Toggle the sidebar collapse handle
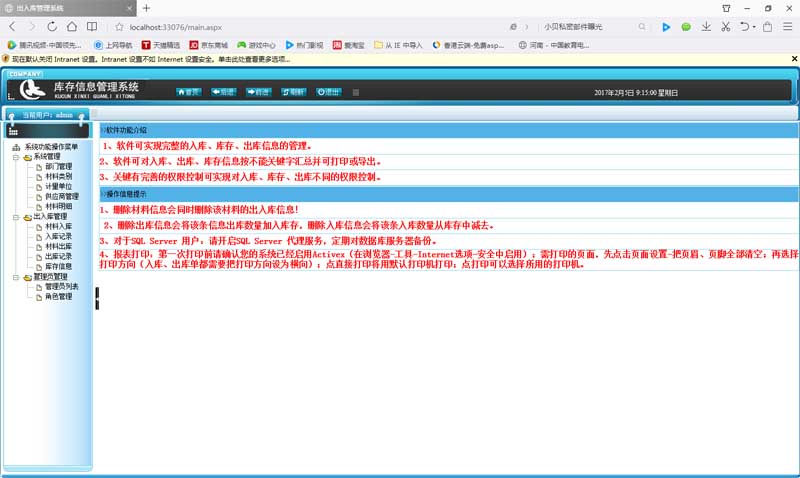Screen dimensions: 800x478 [x=97, y=298]
